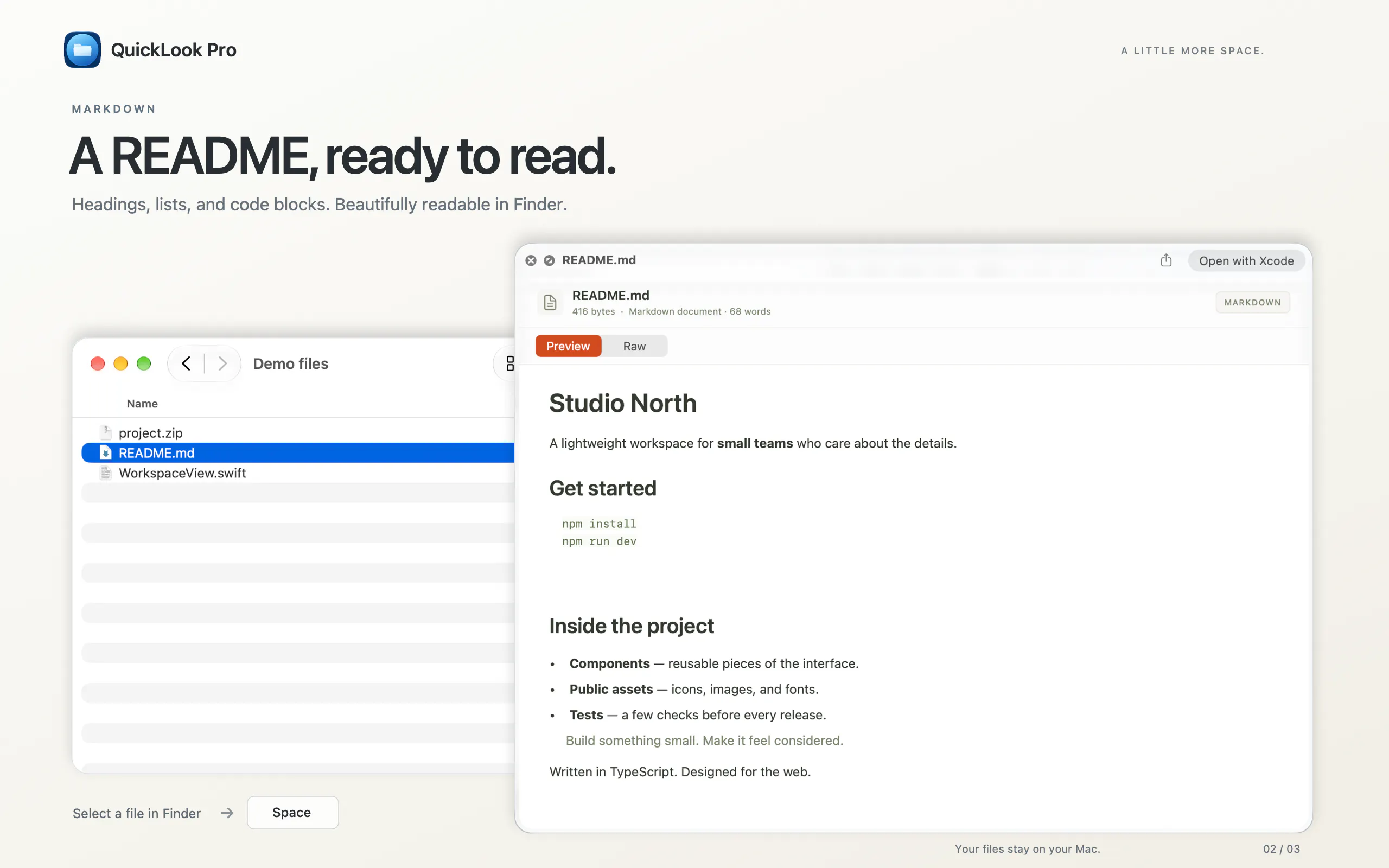Viewport: 1389px width, 868px height.
Task: Select project.zip in the file list
Action: click(298, 433)
